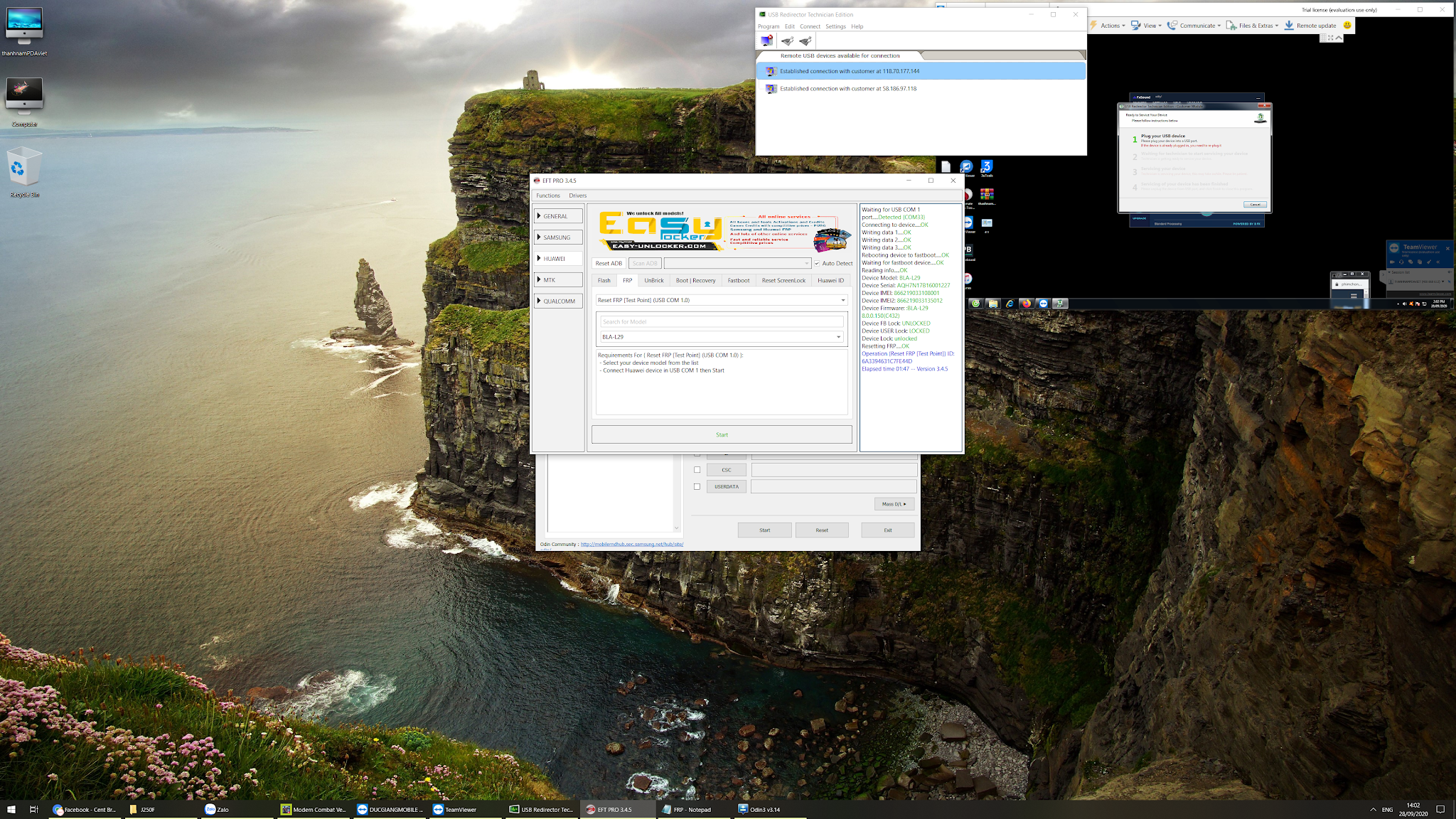The image size is (1456, 819).
Task: Open Task View on the taskbar
Action: (x=33, y=809)
